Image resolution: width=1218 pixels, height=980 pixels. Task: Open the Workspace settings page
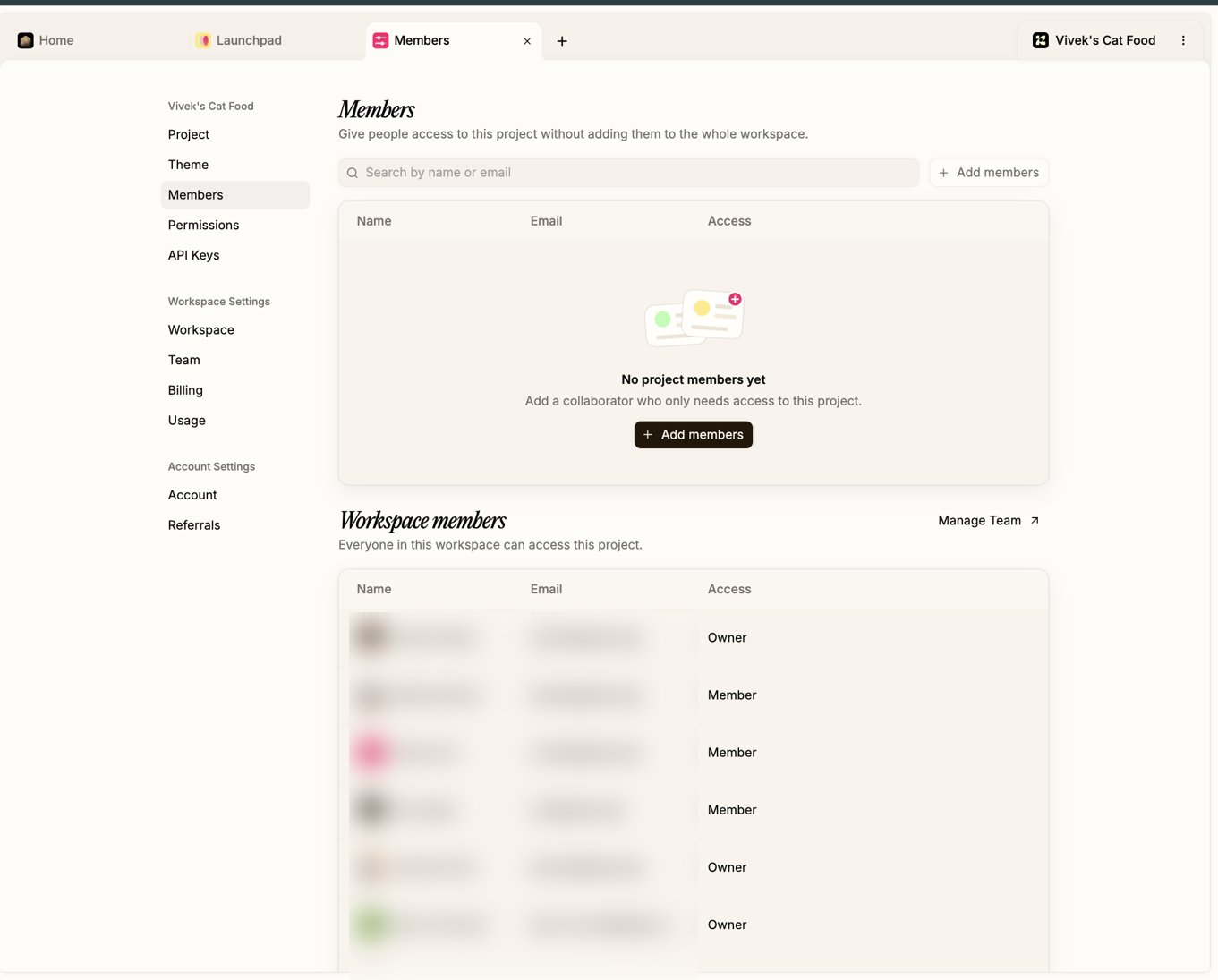pos(235,329)
